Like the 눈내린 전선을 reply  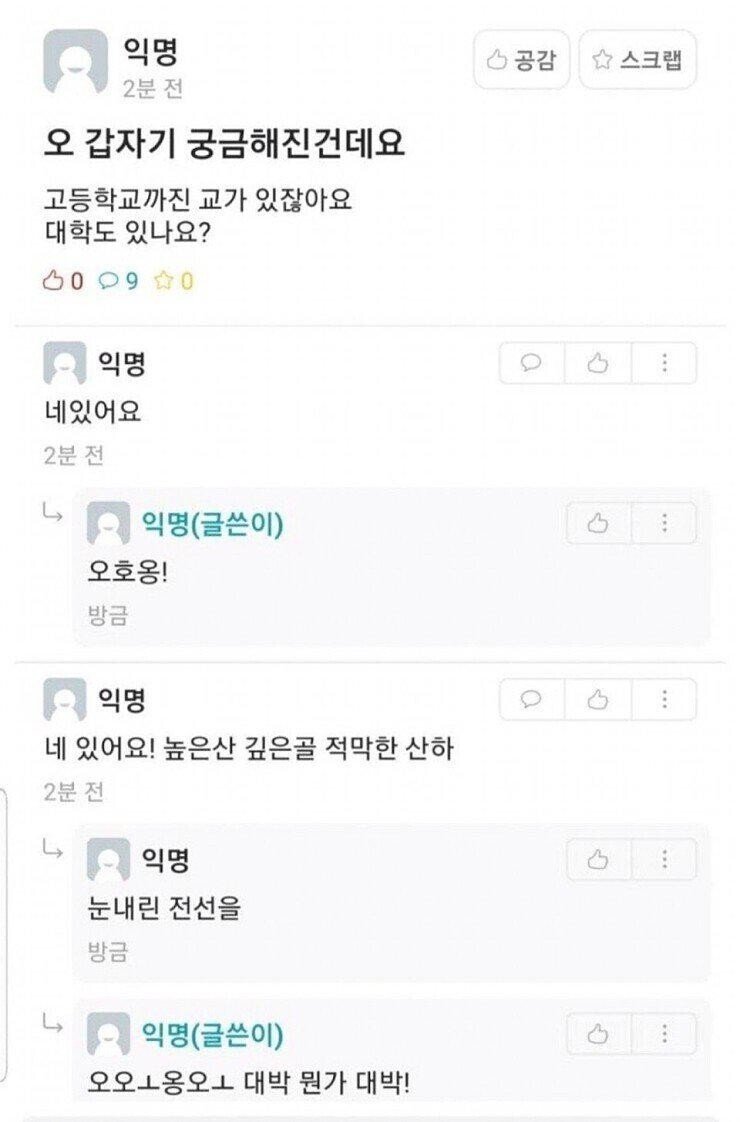click(598, 859)
